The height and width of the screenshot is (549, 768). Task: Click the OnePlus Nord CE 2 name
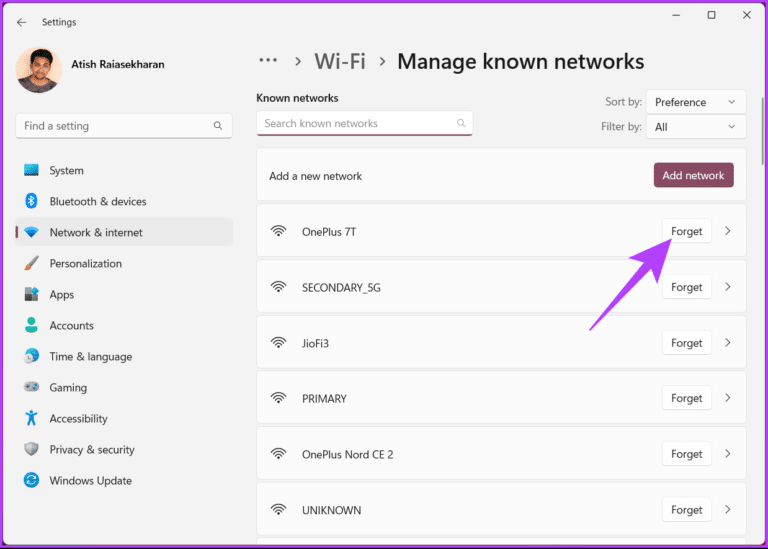[x=347, y=454]
